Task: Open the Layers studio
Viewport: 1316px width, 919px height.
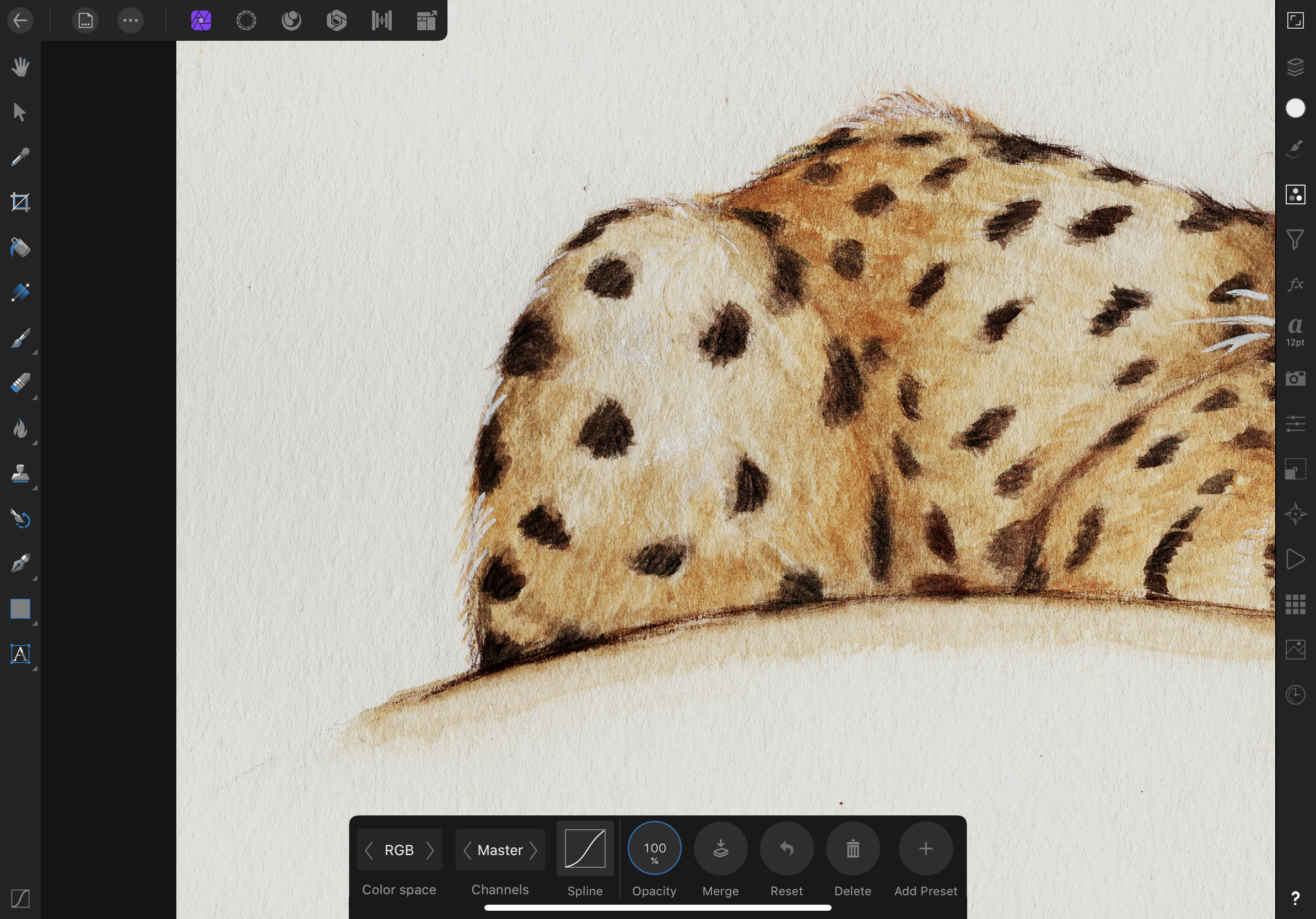Action: (1296, 67)
